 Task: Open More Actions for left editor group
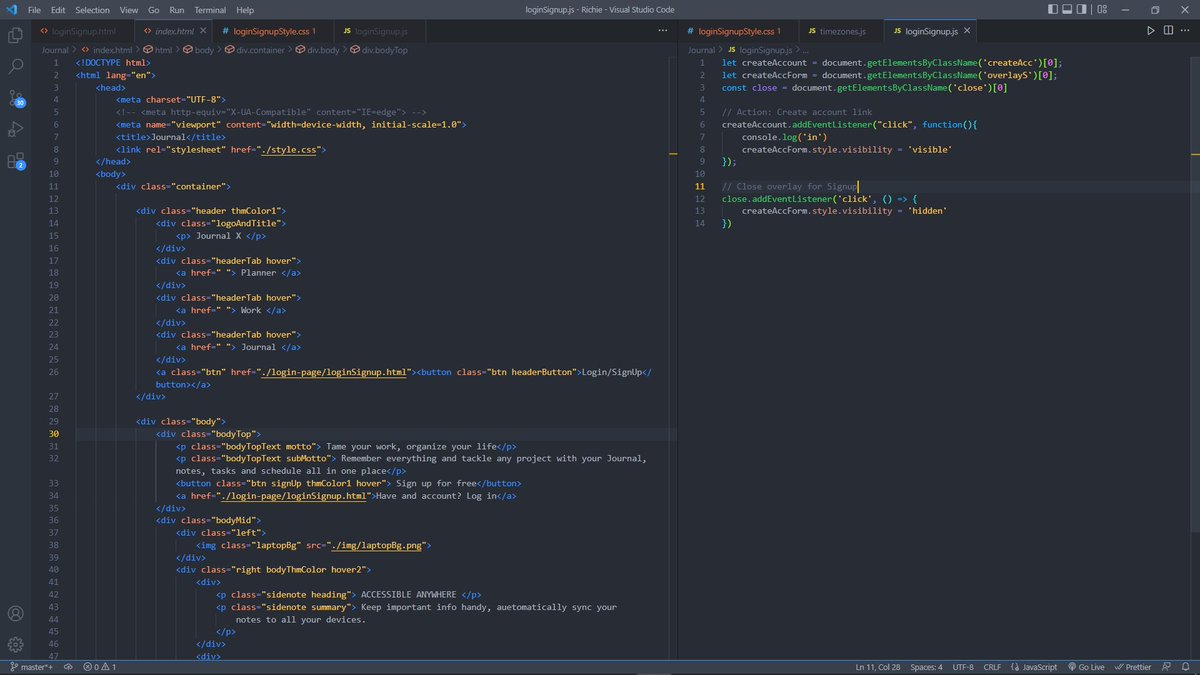661,32
